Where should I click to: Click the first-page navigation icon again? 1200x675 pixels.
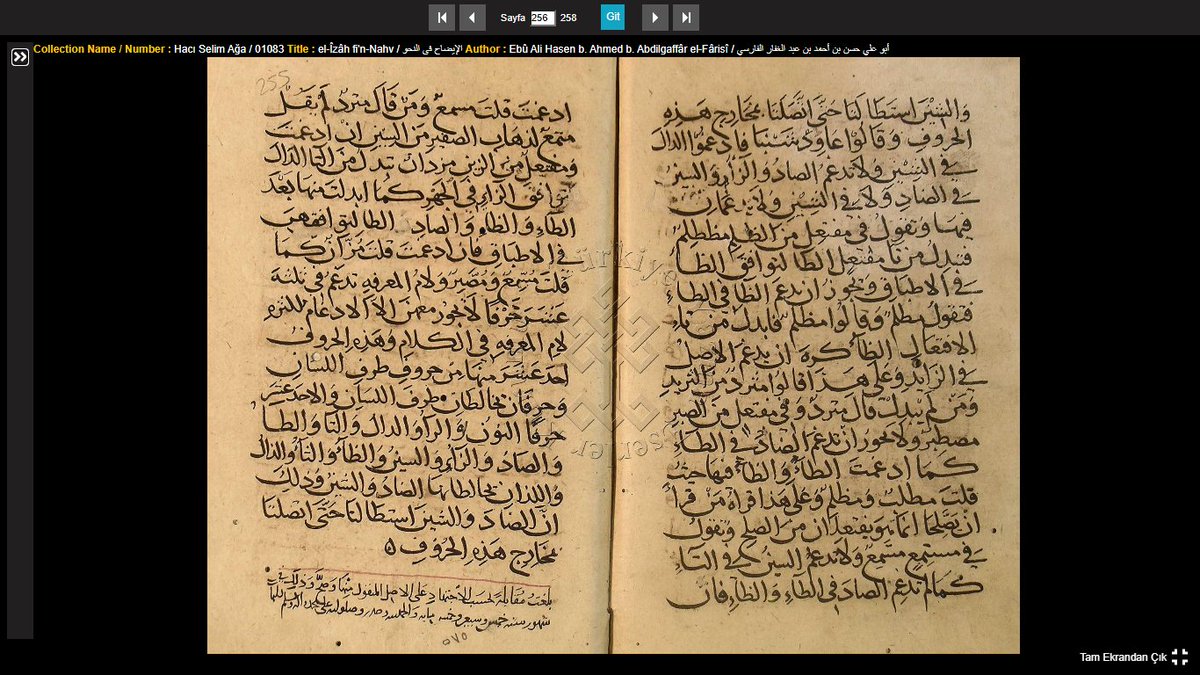442,17
